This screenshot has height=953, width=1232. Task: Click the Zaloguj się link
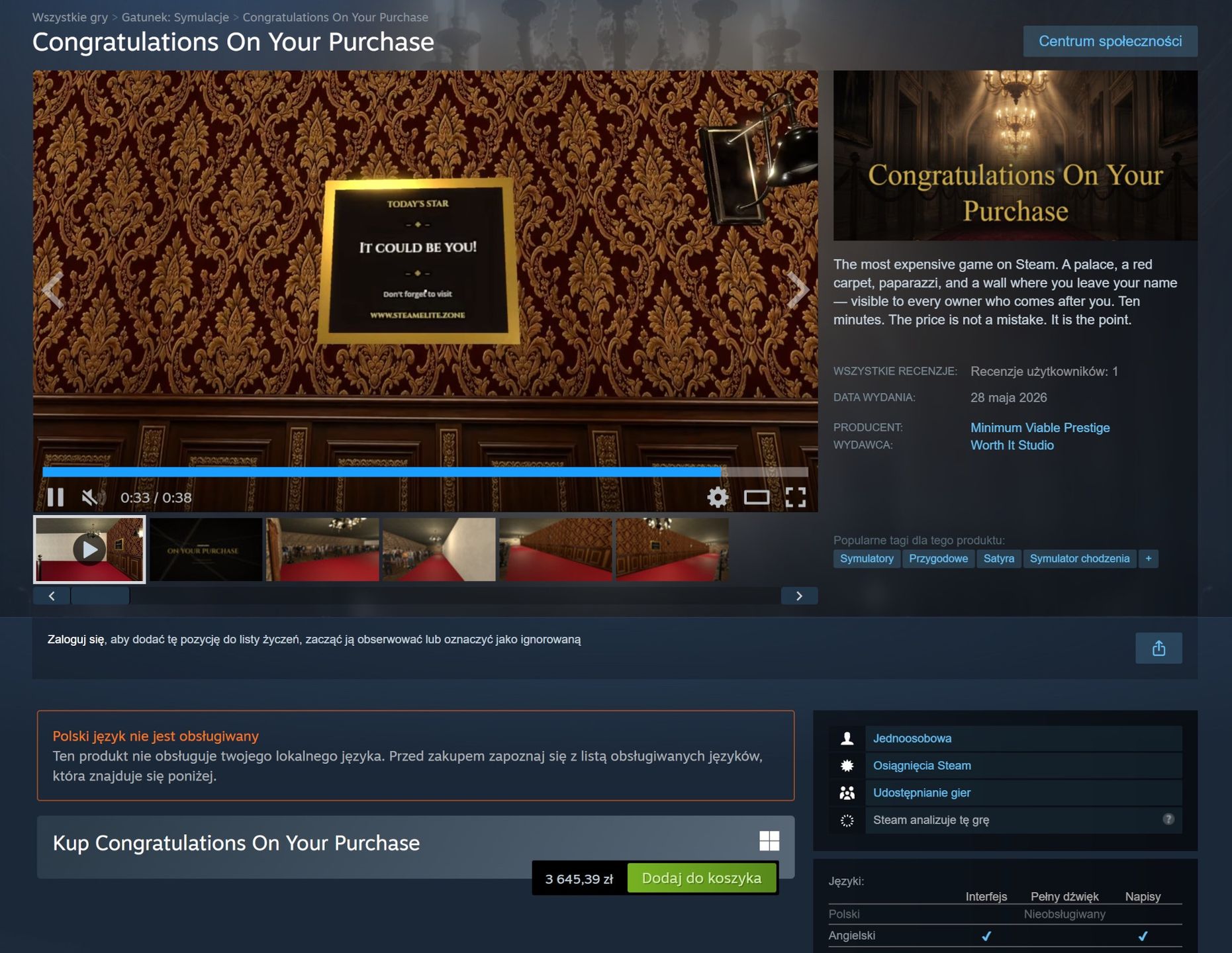[76, 639]
